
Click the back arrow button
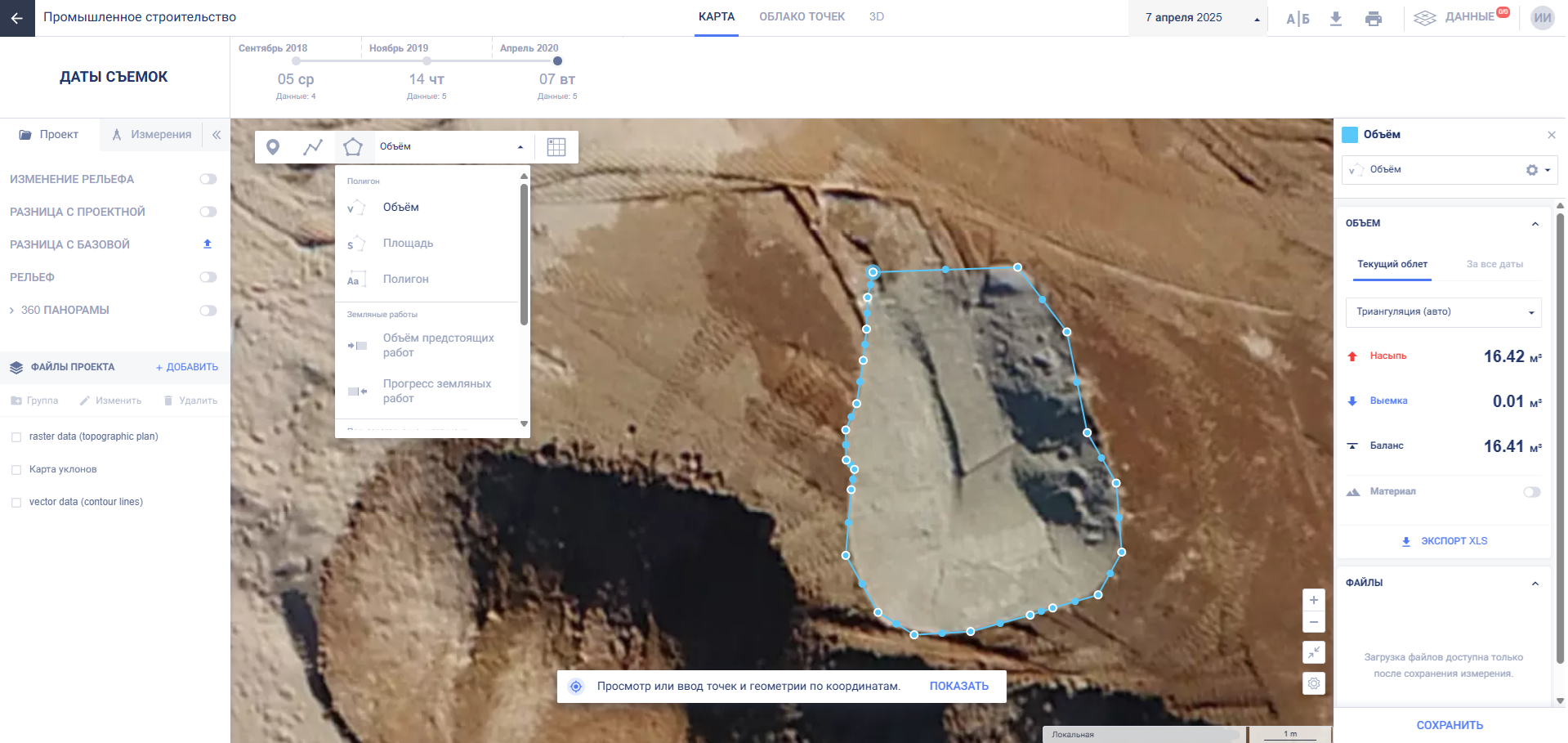[17, 18]
